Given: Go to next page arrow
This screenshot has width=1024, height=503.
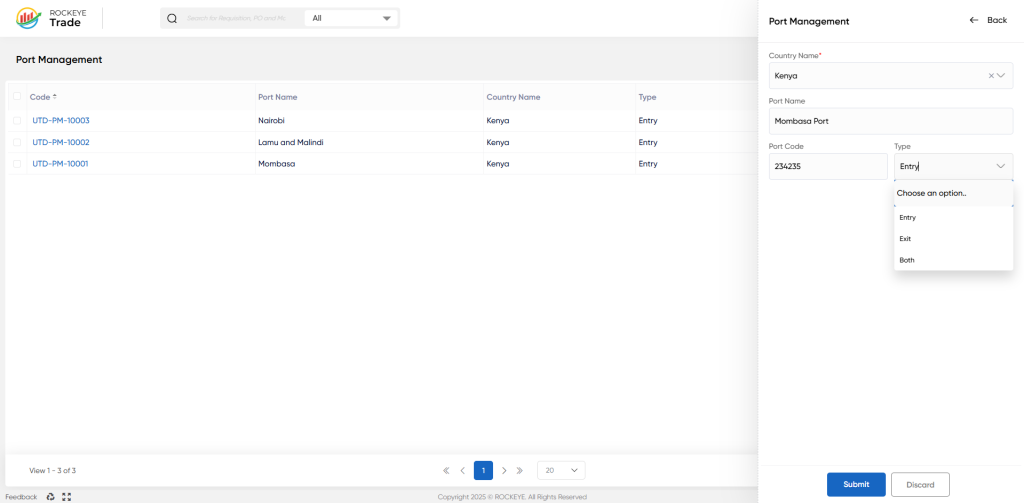Looking at the screenshot, I should click(x=504, y=470).
